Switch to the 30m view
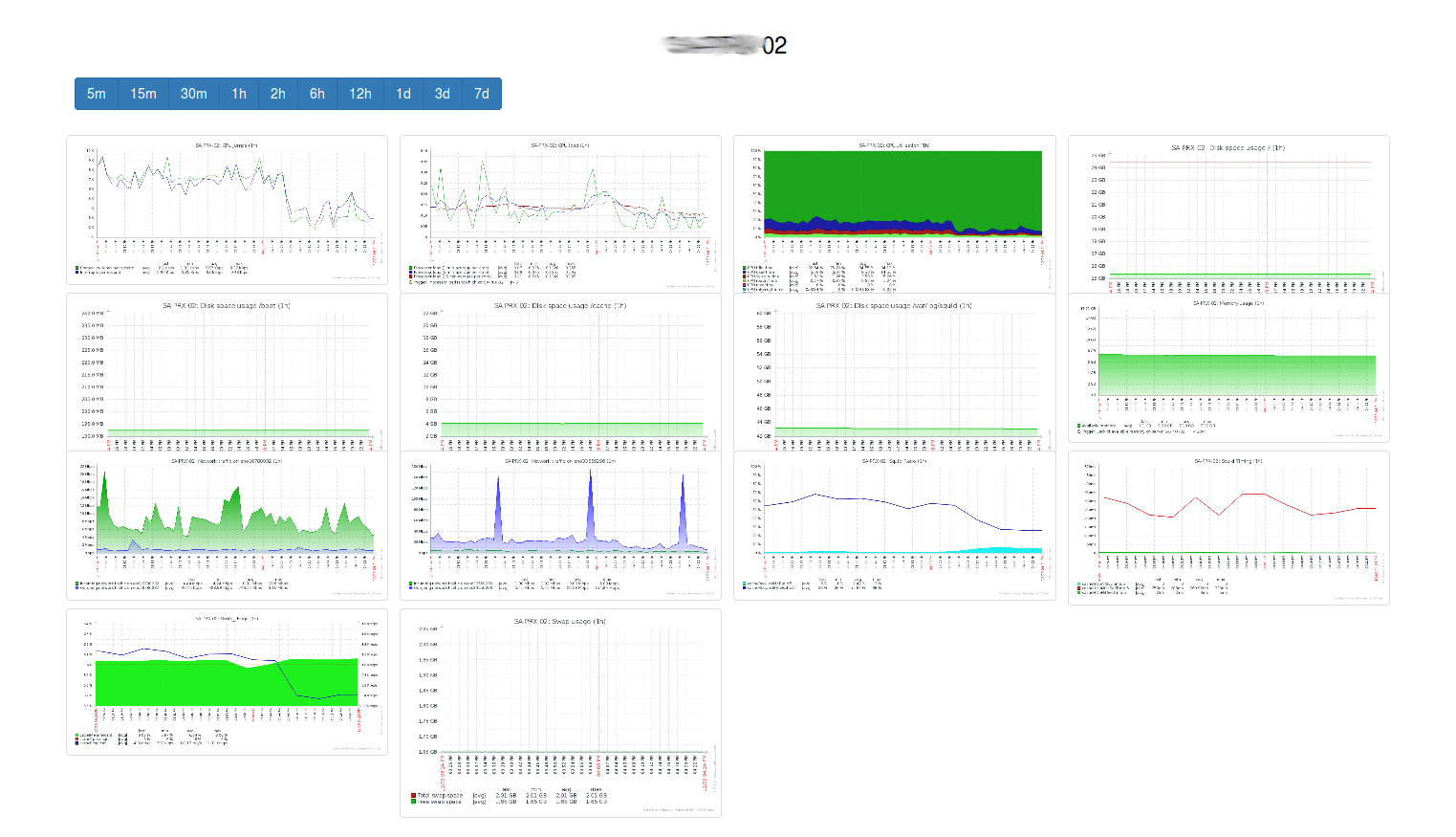Screen dimensions: 1456x837 (193, 93)
